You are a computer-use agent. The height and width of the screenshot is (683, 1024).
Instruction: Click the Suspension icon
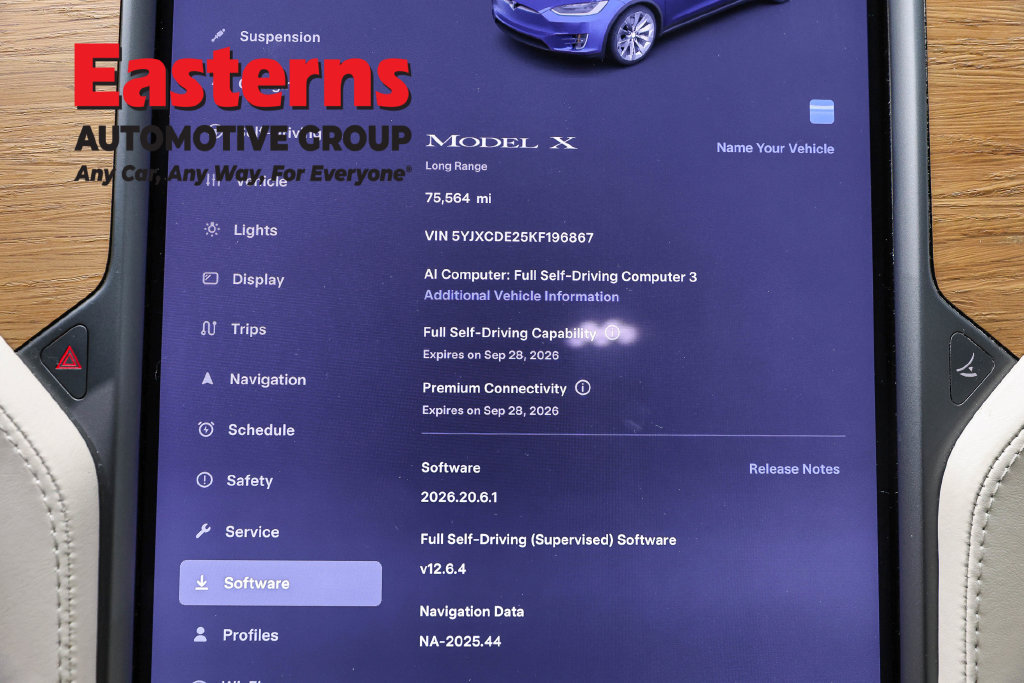(218, 35)
